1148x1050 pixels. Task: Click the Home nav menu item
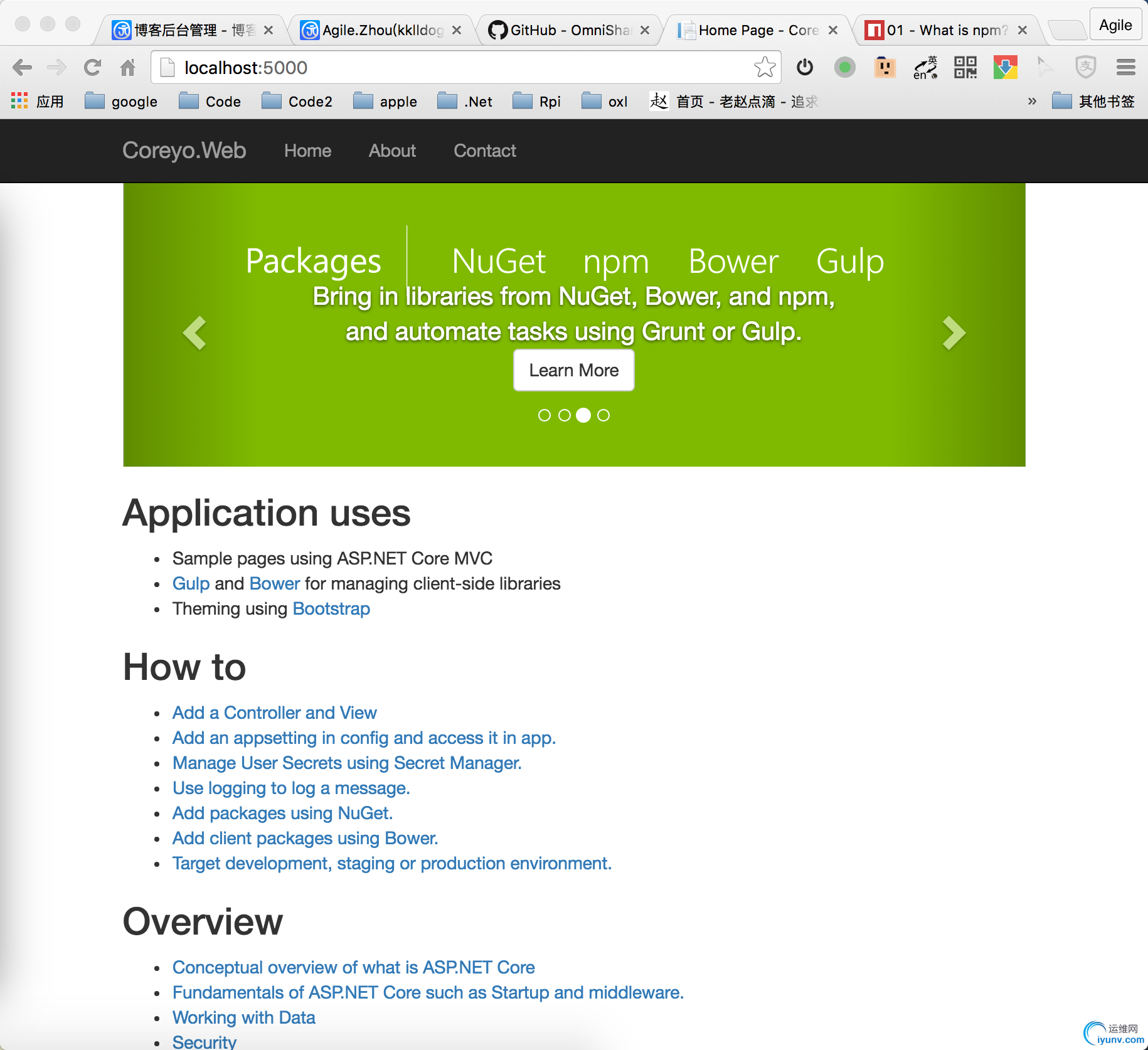(307, 151)
